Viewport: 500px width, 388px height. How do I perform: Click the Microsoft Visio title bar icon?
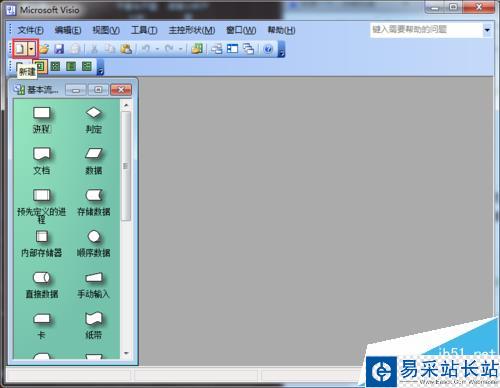[x=11, y=10]
